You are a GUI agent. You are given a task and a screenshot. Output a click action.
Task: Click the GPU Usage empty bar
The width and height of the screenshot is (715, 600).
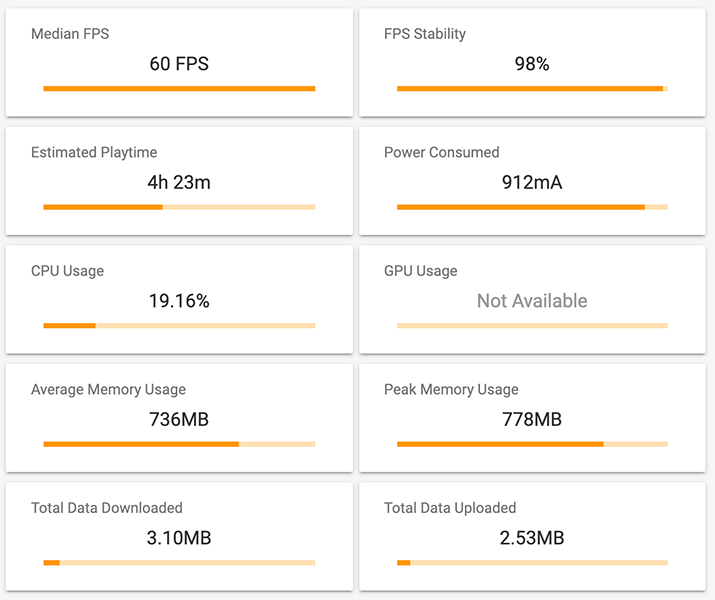tap(532, 326)
